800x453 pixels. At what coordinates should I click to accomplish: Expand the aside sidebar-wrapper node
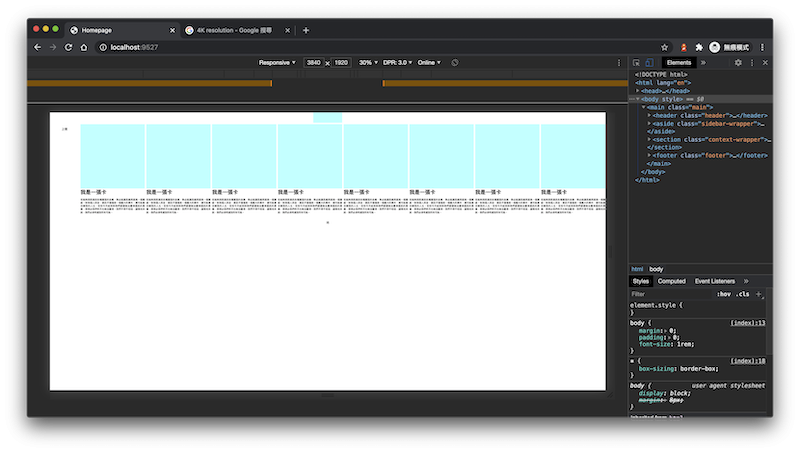(649, 123)
